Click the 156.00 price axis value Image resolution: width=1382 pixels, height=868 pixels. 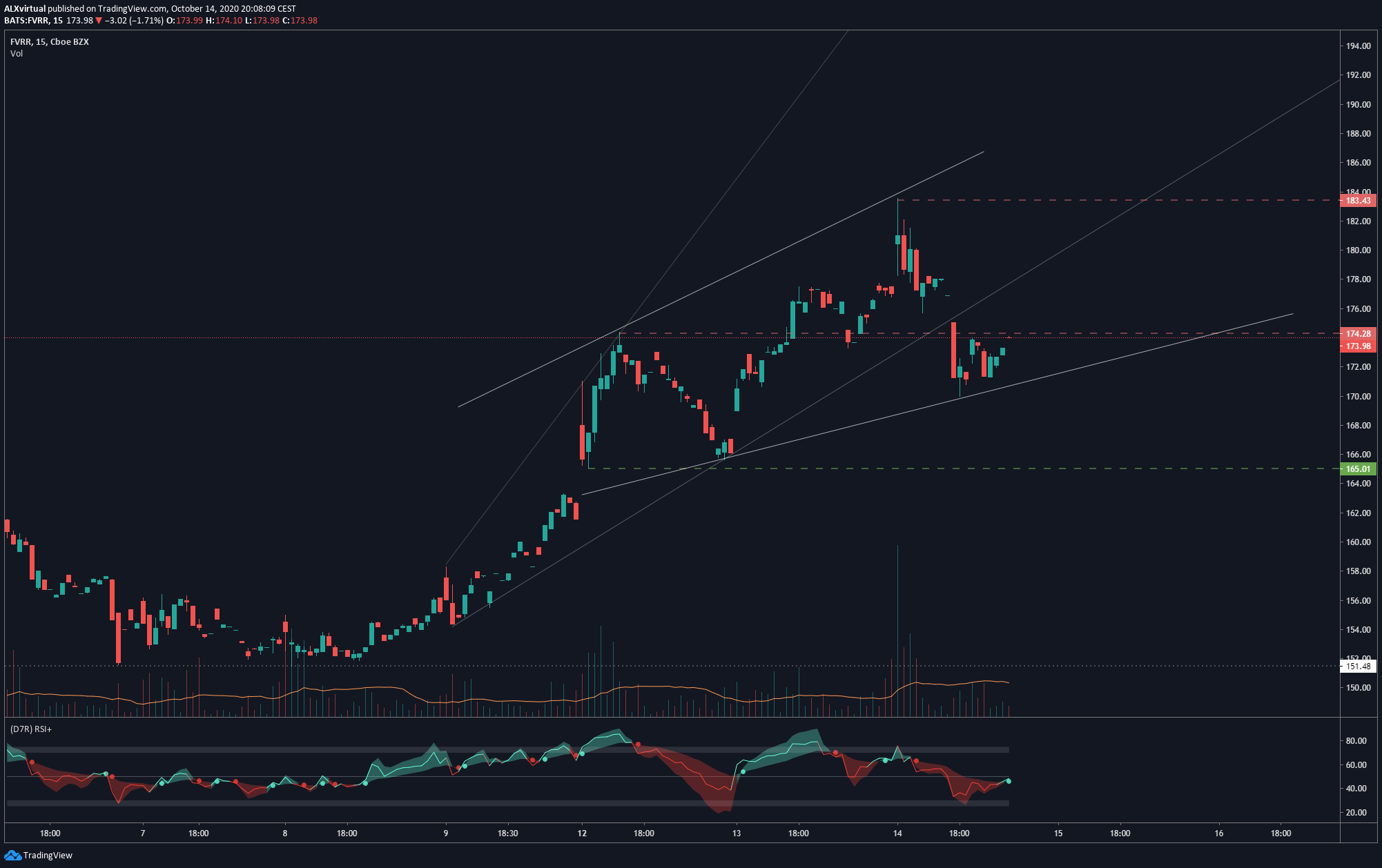pyautogui.click(x=1358, y=601)
